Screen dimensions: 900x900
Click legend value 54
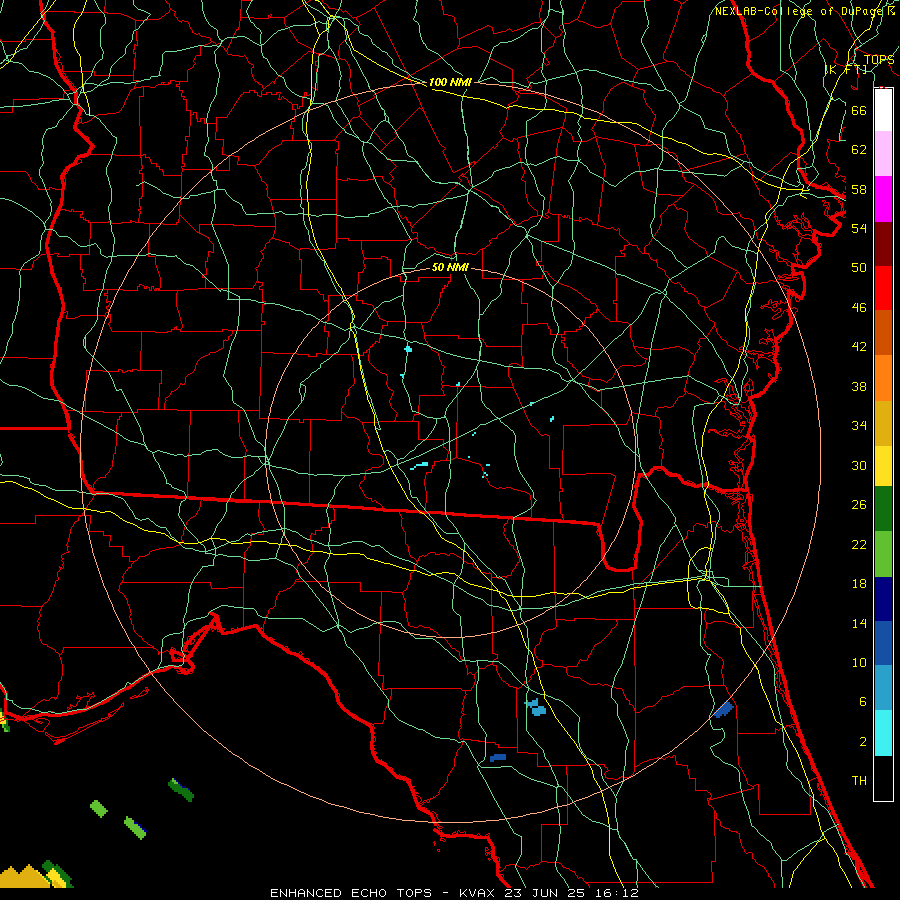point(859,228)
